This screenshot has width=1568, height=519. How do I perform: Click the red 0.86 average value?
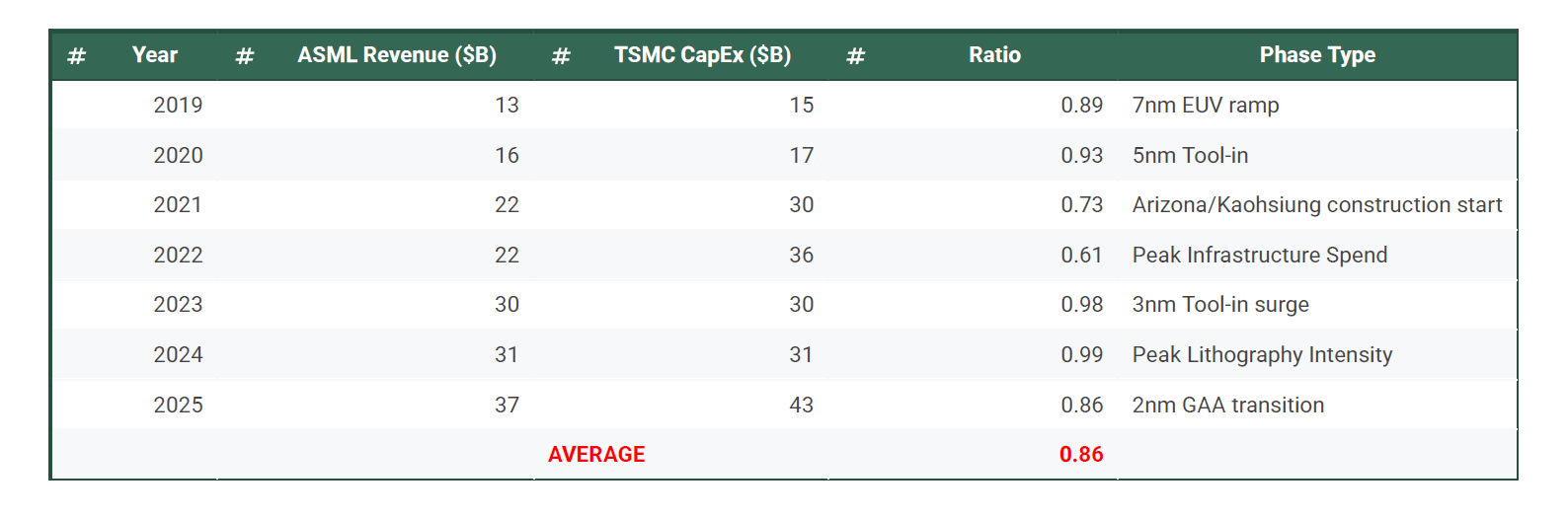tap(1081, 455)
